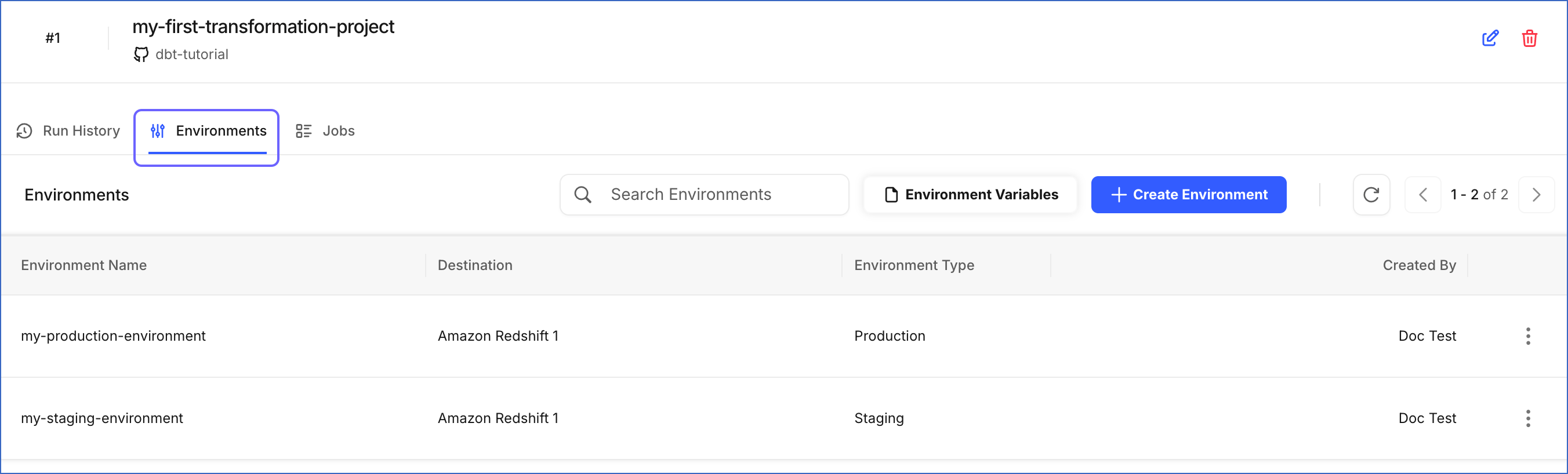Go to the next page of environments
This screenshot has height=474, width=1568.
pos(1536,195)
